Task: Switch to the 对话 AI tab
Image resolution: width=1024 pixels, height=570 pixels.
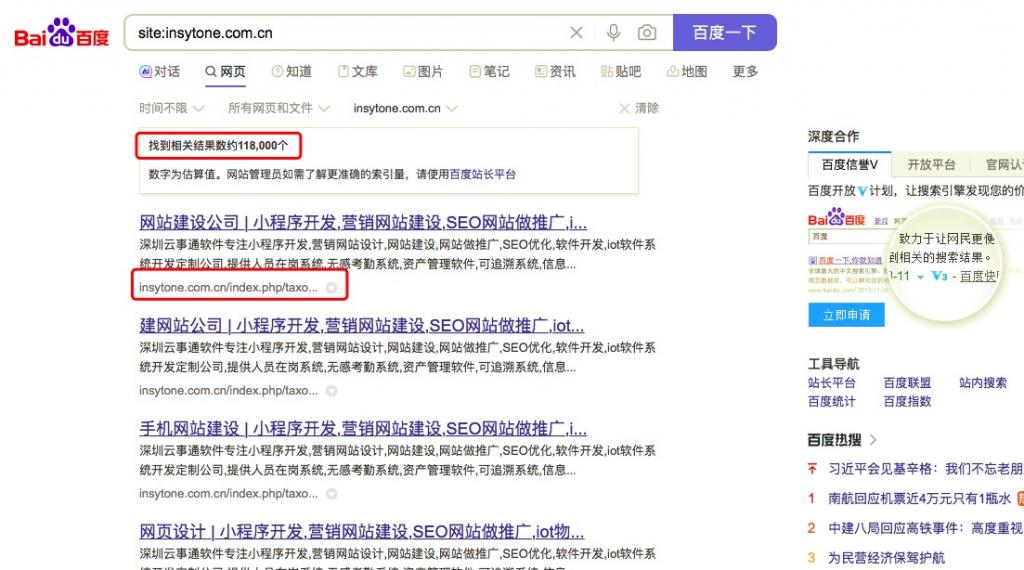Action: coord(160,72)
